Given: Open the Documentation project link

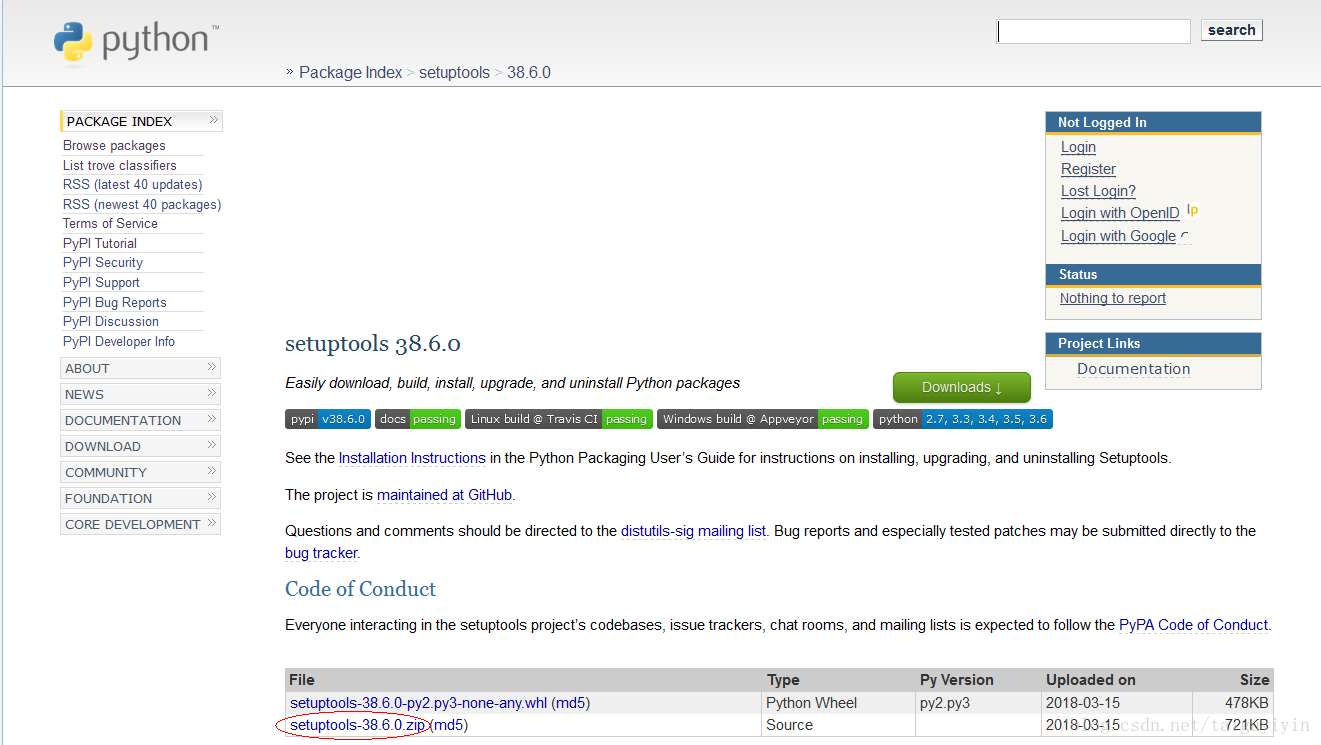Looking at the screenshot, I should (1134, 369).
